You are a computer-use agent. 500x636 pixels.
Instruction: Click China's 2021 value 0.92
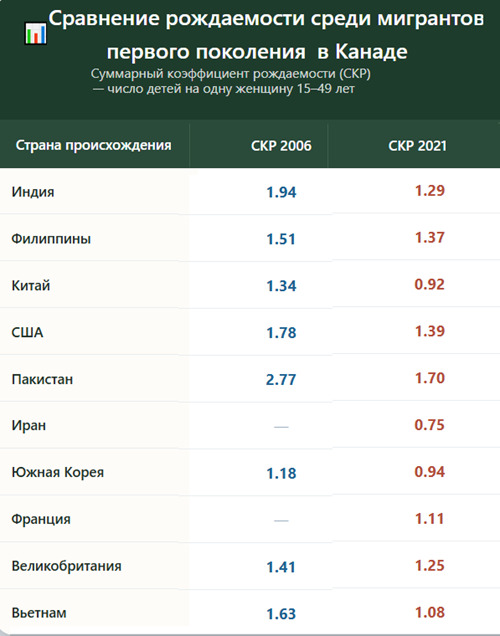click(x=429, y=284)
